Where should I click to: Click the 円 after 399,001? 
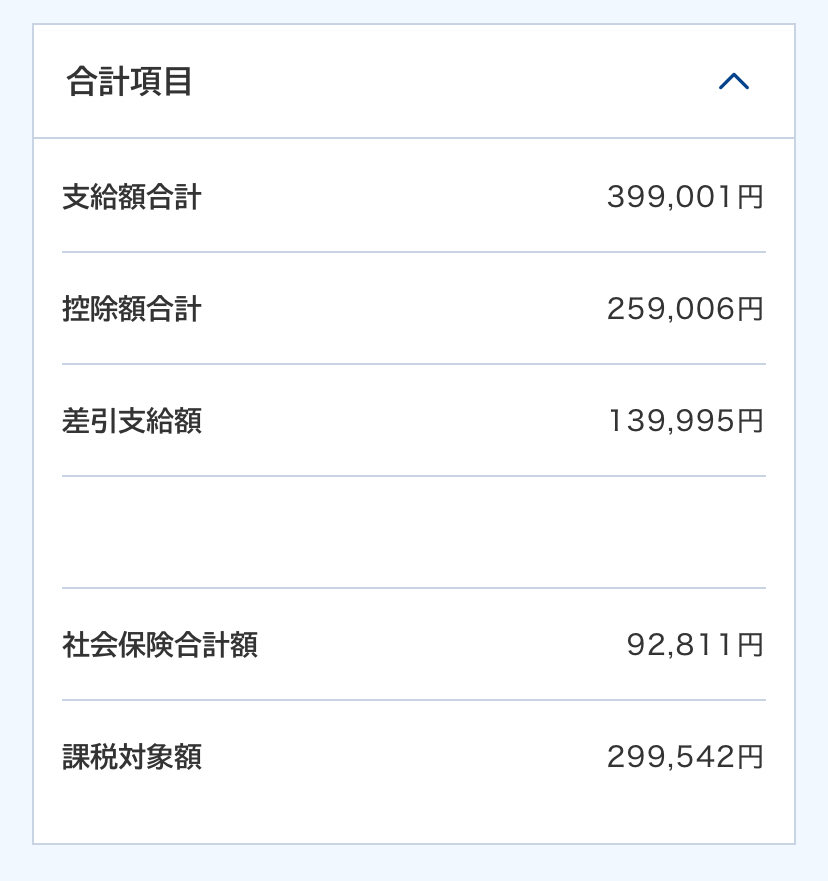tap(750, 197)
